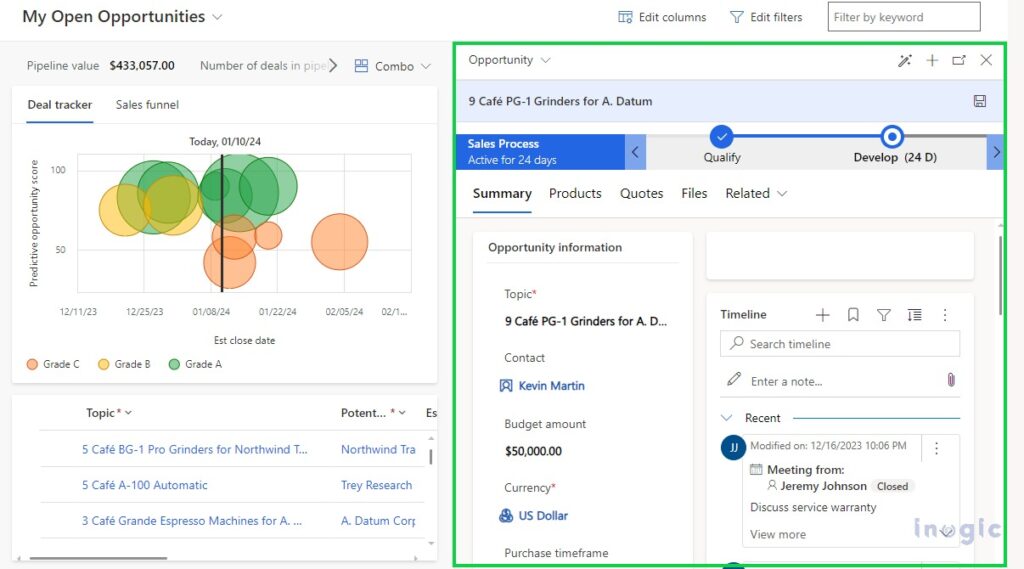Click the meeting calendar icon in timeline

[756, 470]
